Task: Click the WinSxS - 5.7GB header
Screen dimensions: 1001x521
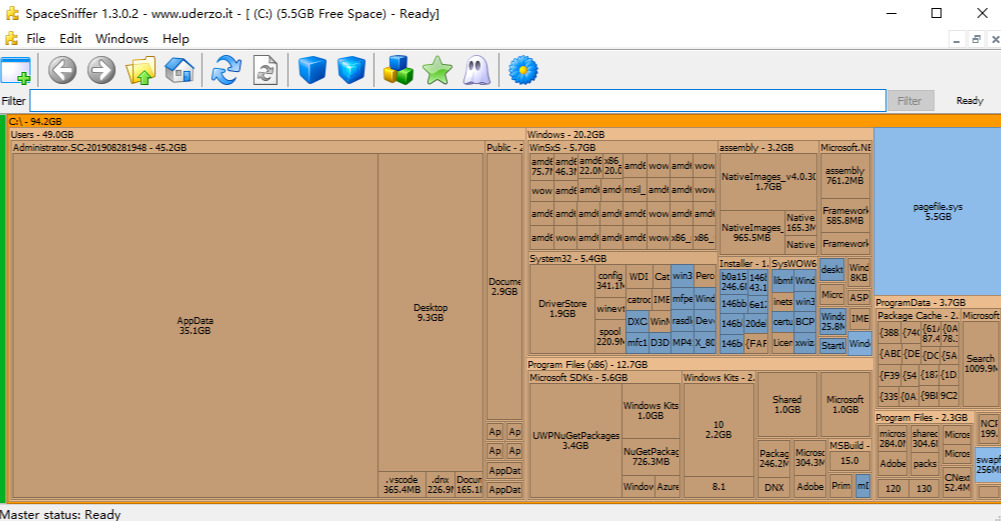Action: click(x=622, y=147)
